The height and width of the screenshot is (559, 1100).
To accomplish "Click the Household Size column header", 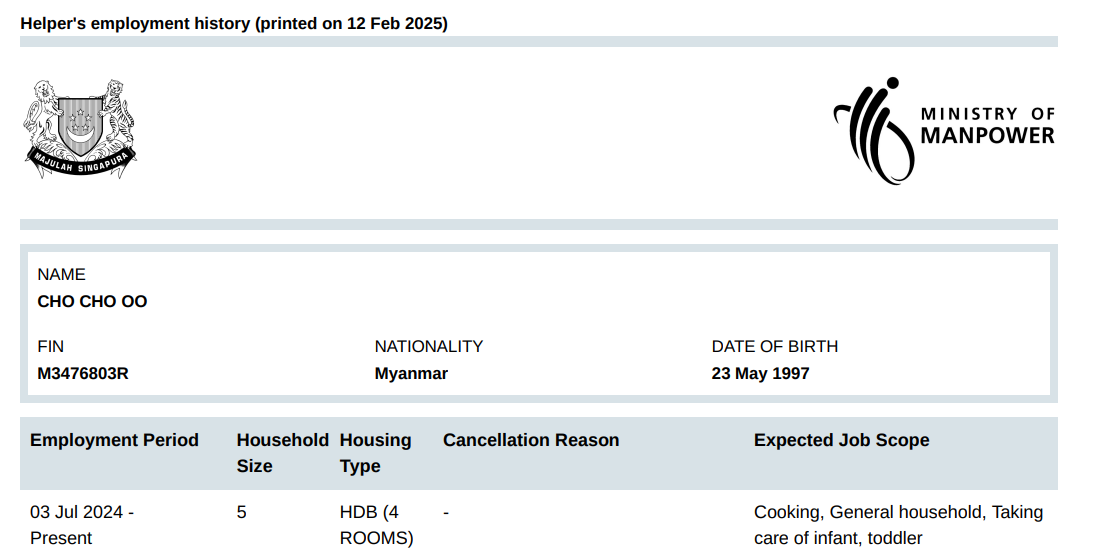I will (283, 453).
